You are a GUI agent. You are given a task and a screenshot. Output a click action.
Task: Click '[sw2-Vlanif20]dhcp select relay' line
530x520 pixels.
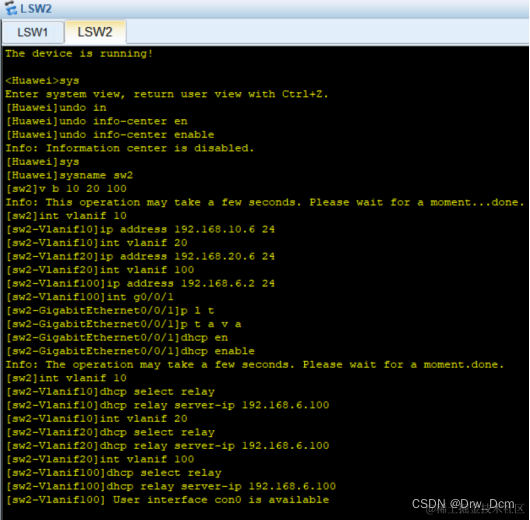coord(110,432)
